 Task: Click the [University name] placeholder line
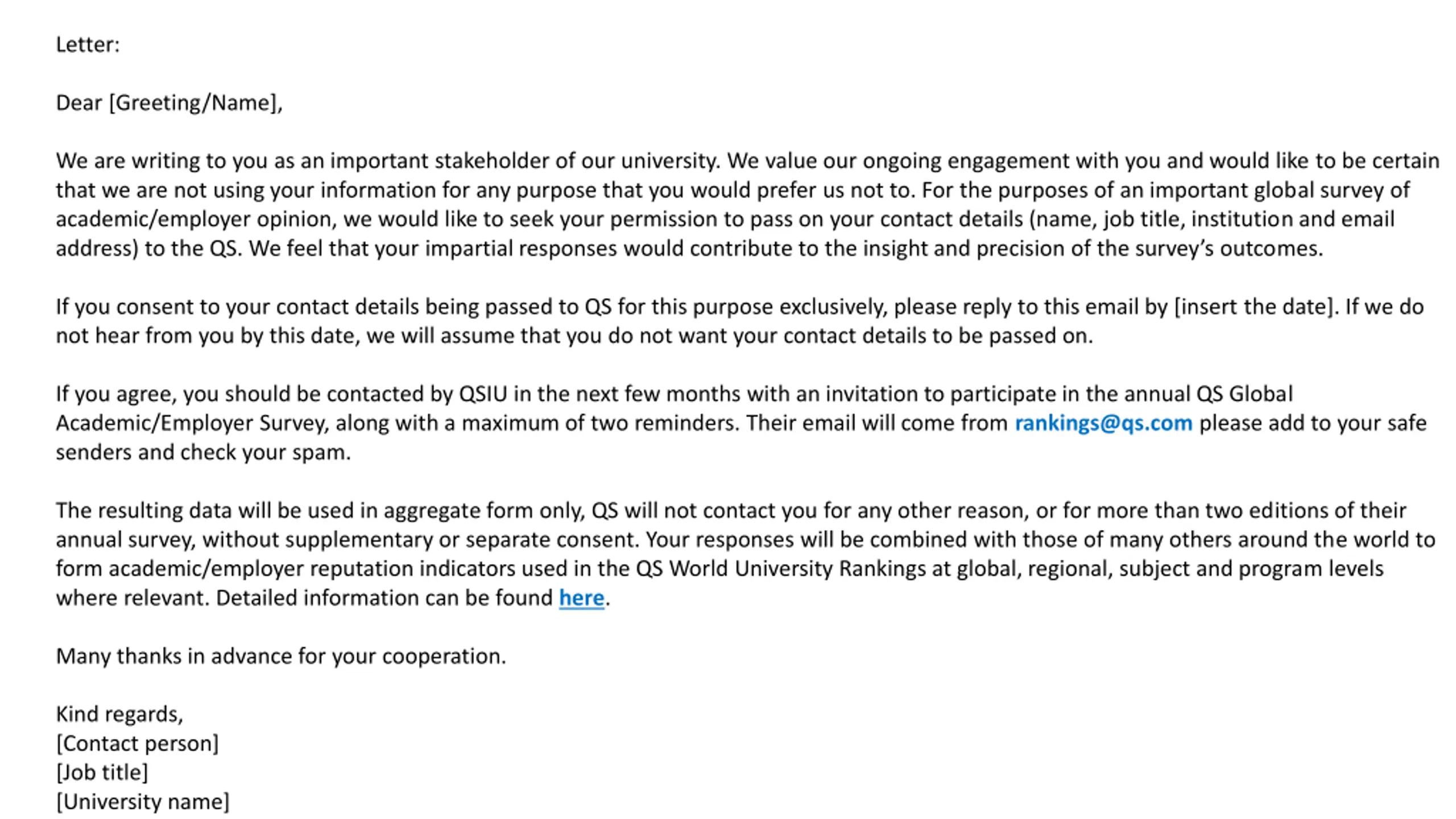click(143, 801)
